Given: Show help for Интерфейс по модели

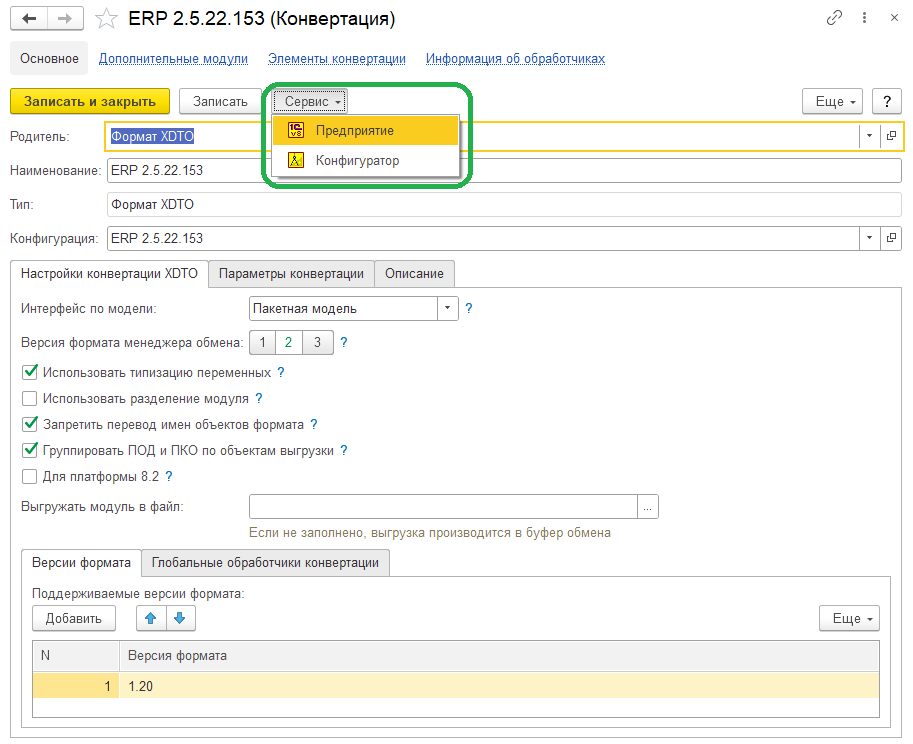Looking at the screenshot, I should [x=469, y=309].
